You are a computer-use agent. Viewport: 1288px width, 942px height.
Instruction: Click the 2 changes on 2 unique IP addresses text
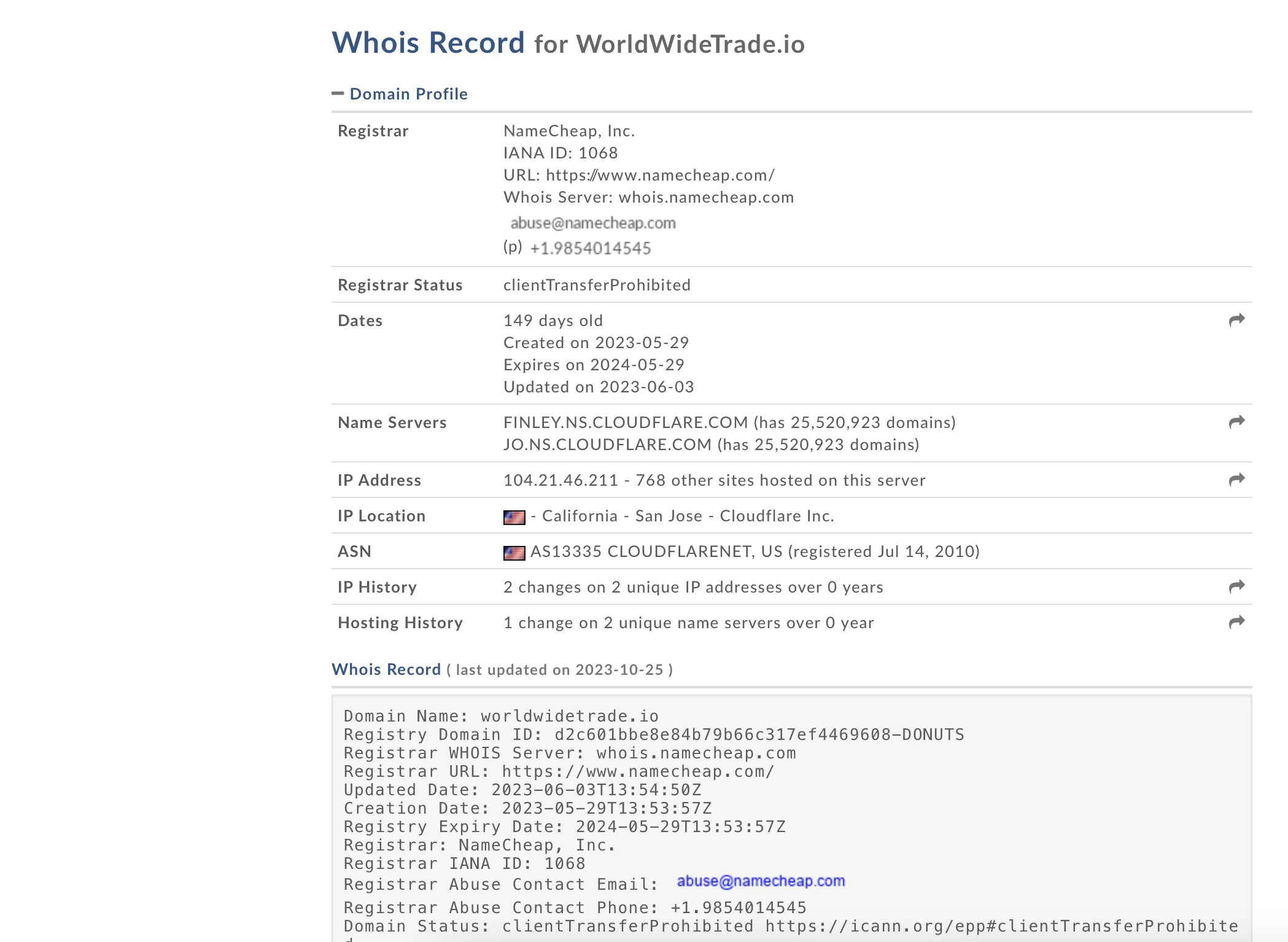point(693,587)
